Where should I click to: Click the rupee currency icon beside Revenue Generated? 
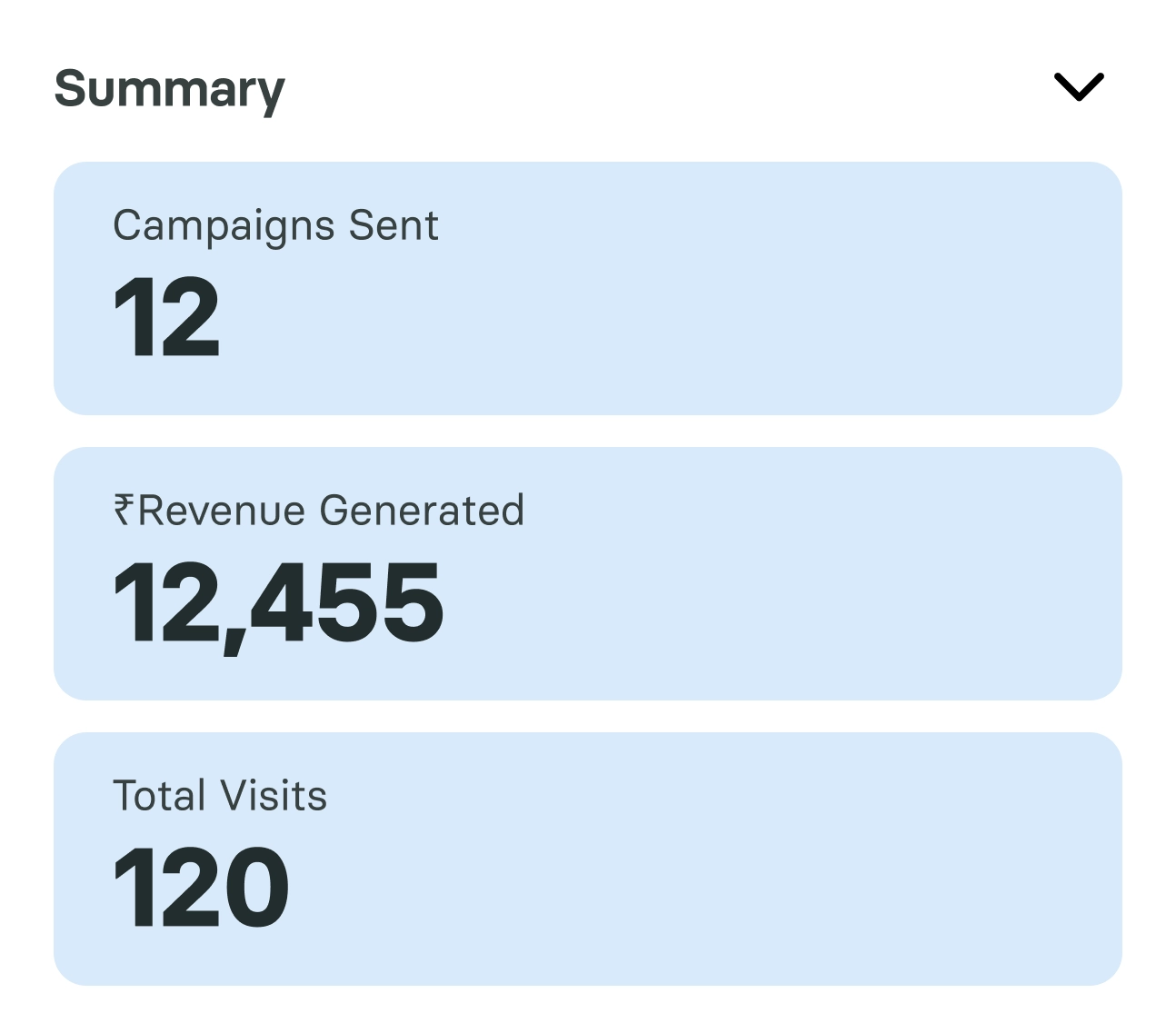point(125,511)
